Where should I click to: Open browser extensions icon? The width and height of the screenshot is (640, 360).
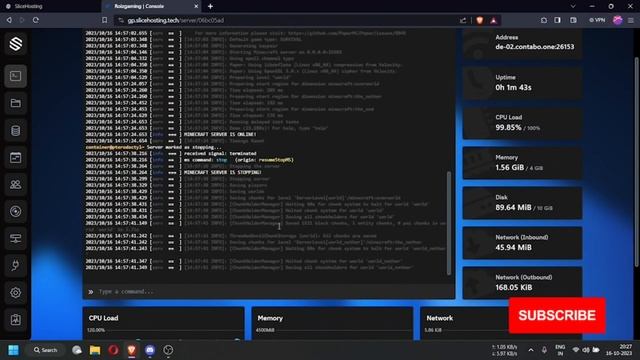pos(544,20)
